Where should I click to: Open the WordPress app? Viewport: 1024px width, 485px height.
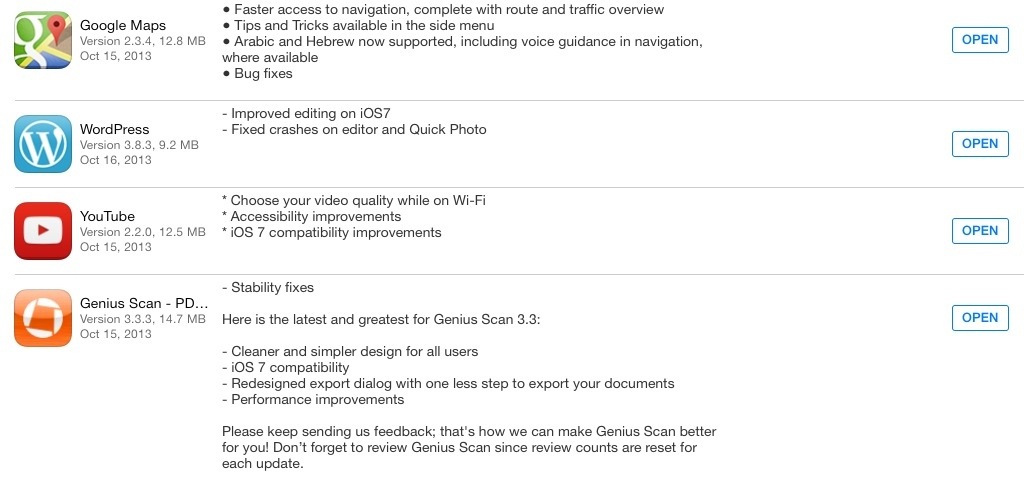tap(980, 144)
